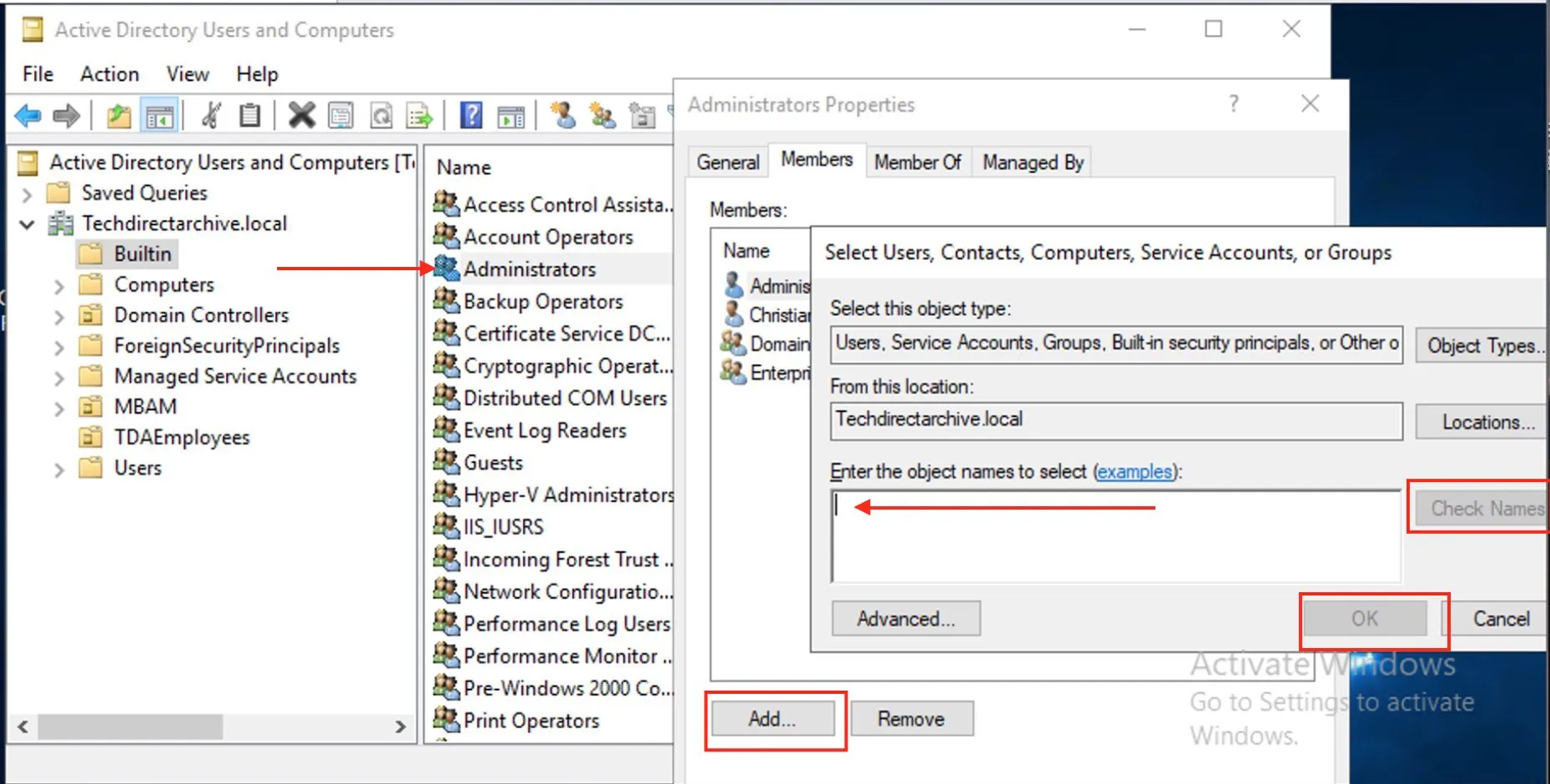The height and width of the screenshot is (784, 1550).
Task: Click the Print Operators group icon
Action: tap(446, 719)
